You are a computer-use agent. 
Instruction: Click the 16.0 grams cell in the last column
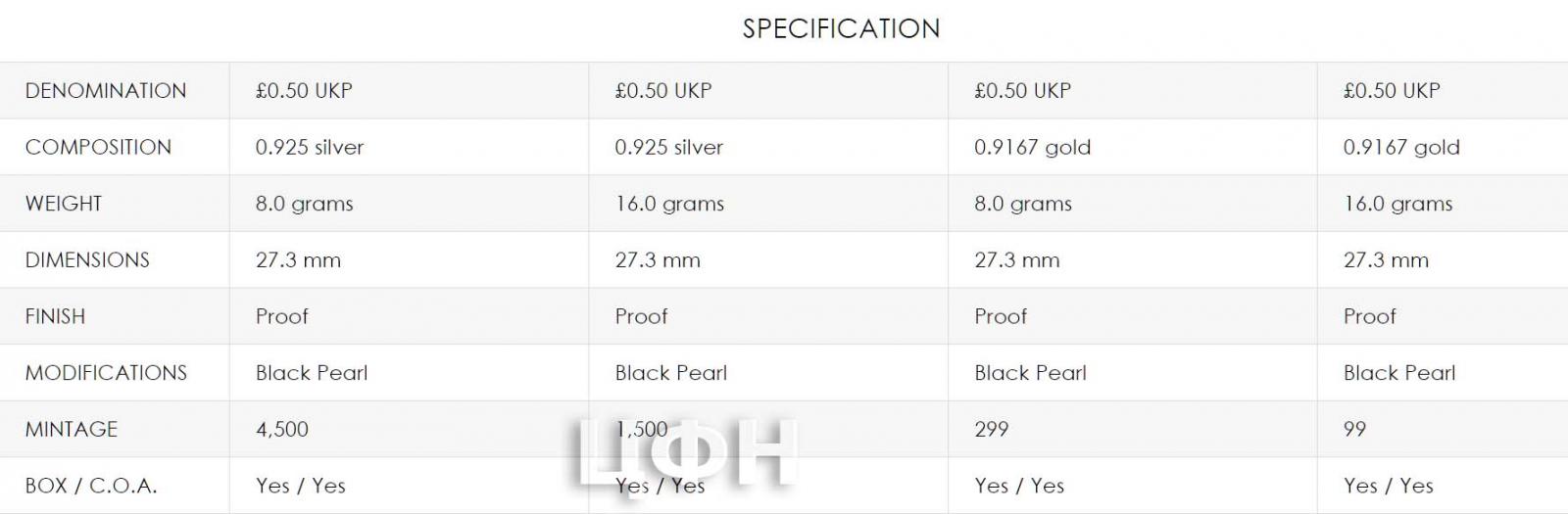[1397, 204]
